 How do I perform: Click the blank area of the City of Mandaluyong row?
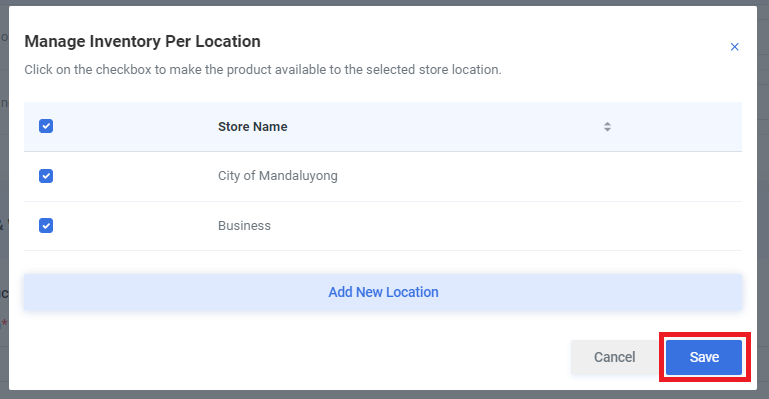pos(539,176)
